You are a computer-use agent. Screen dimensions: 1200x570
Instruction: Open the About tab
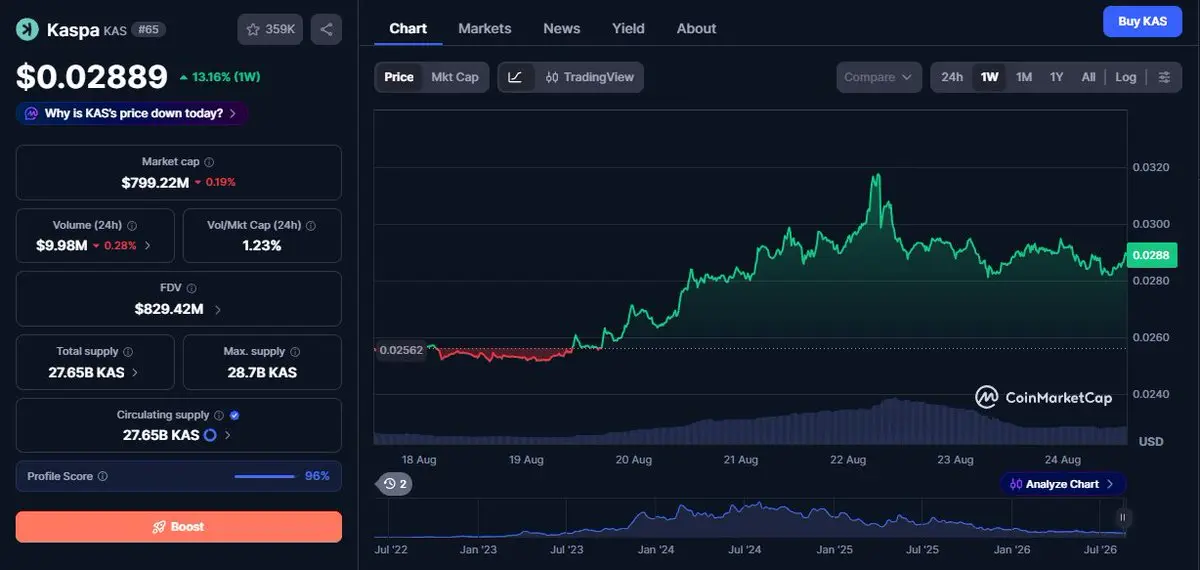point(696,28)
